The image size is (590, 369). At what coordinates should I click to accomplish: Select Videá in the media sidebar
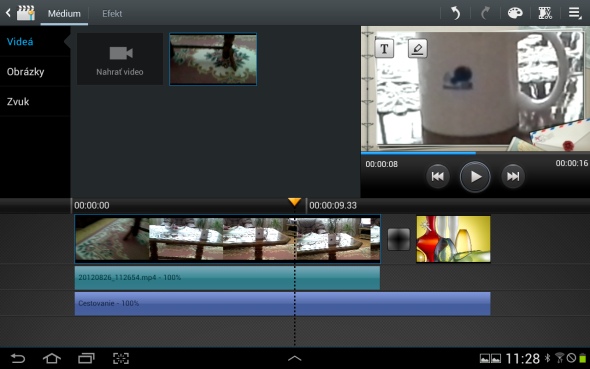click(35, 41)
